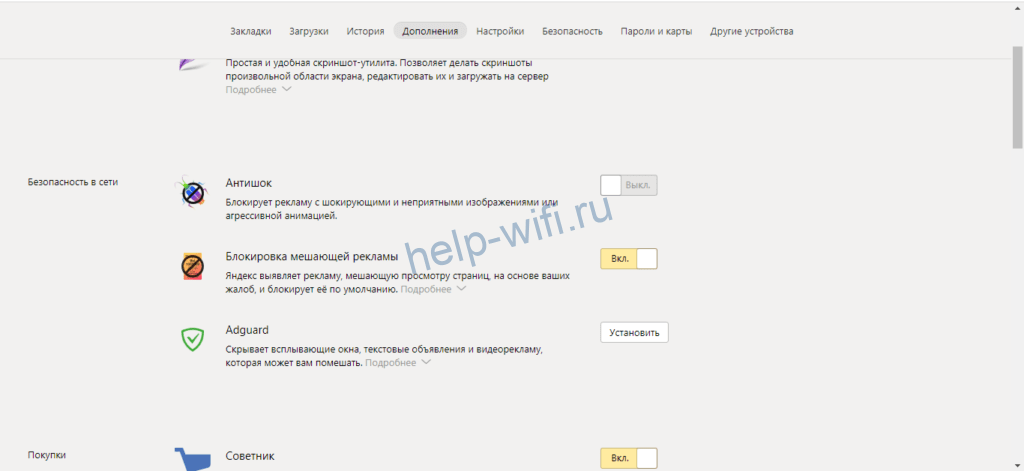Click the Блокировка мешающей рекламы icon
The image size is (1024, 471).
(x=193, y=267)
